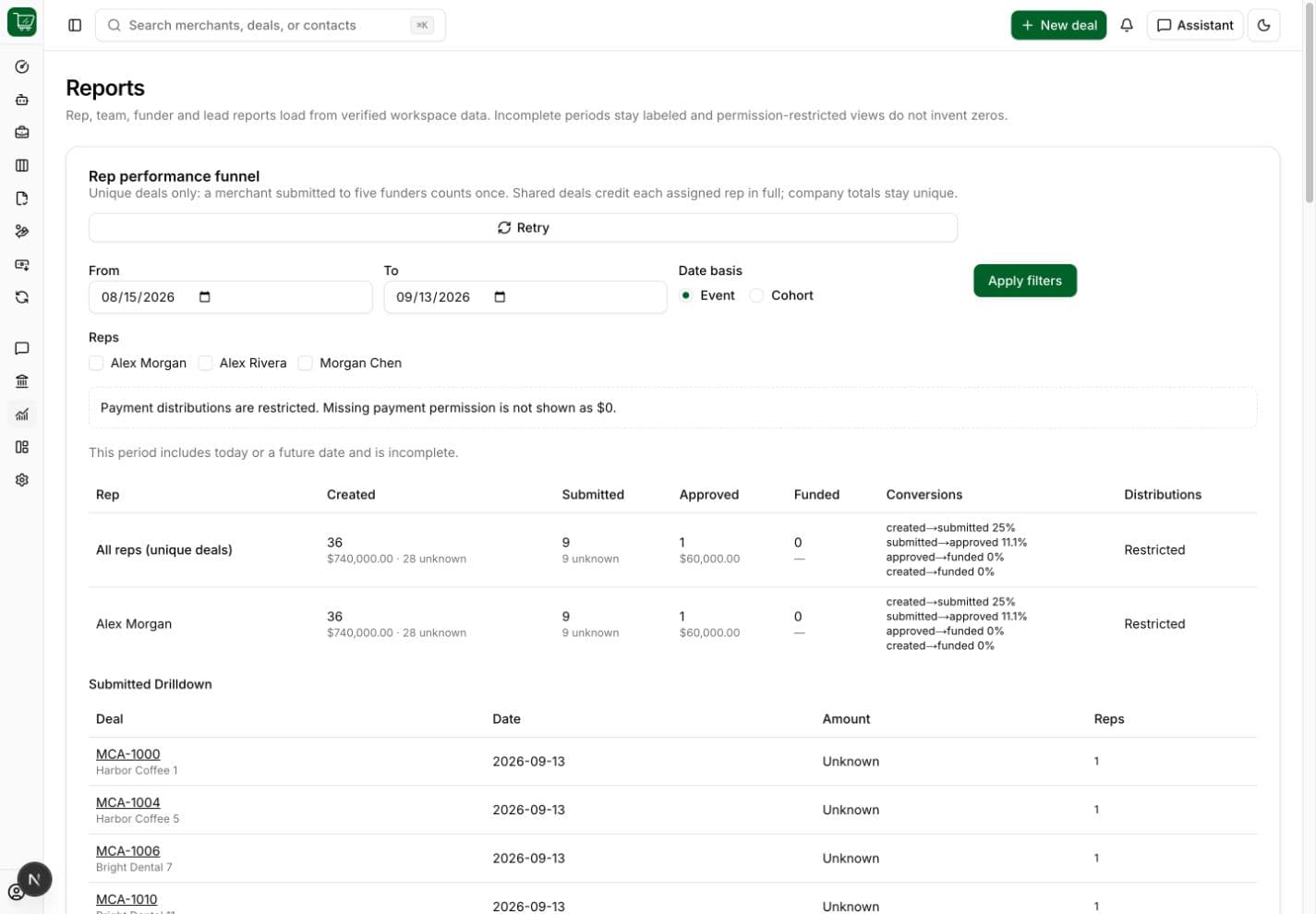This screenshot has height=914, width=1316.
Task: Open the columns board icon in sidebar
Action: pos(22,165)
